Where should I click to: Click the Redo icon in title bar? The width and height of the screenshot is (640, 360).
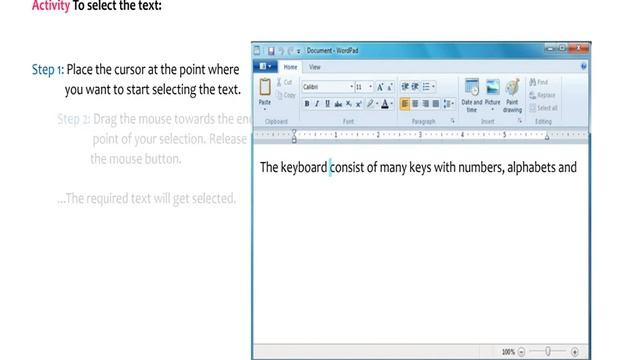pos(291,51)
